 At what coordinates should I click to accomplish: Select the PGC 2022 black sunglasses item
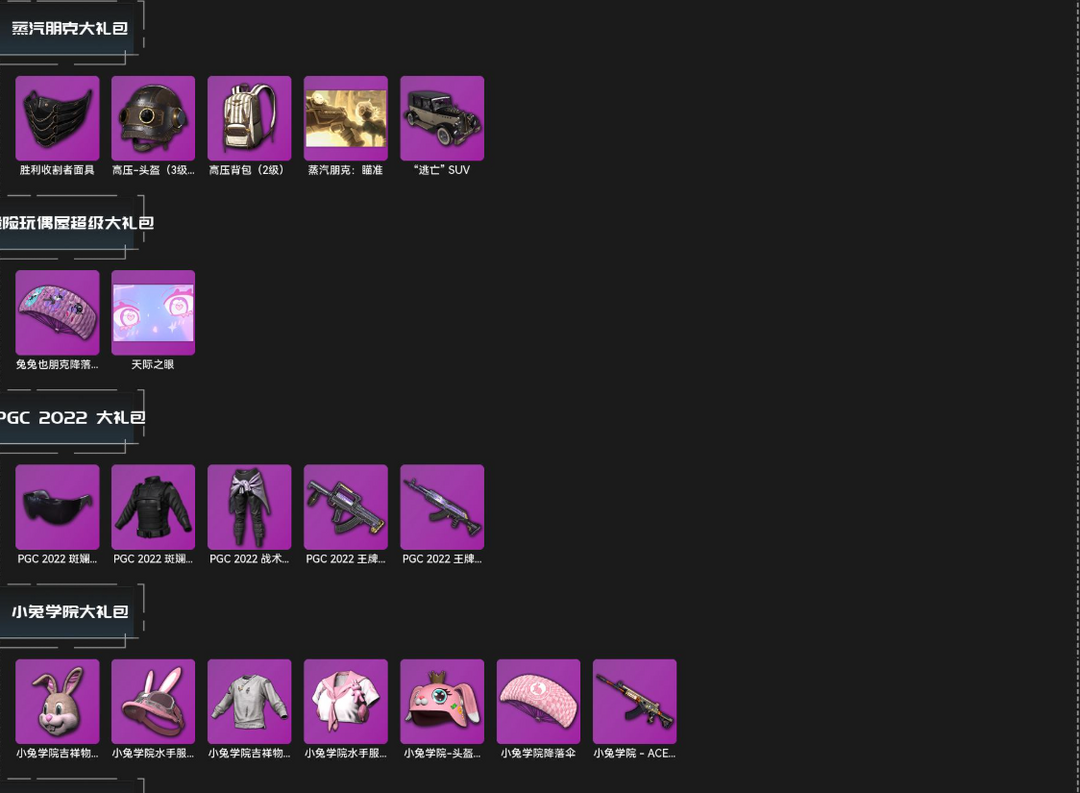57,507
